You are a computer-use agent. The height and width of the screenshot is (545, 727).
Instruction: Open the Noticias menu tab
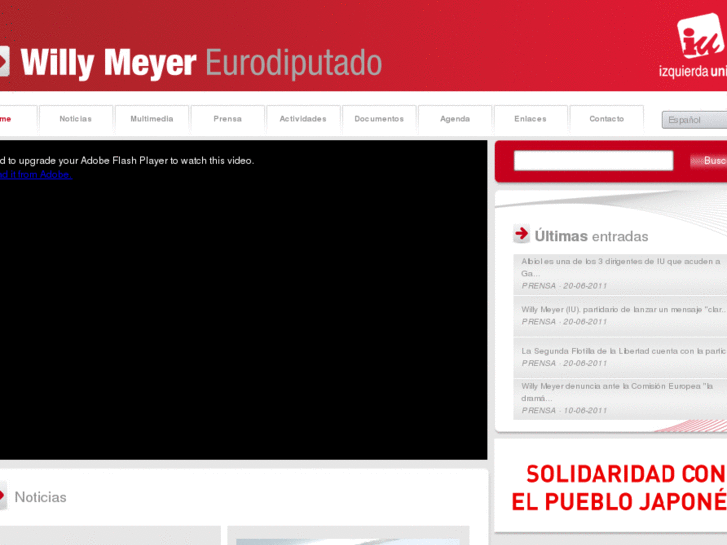pyautogui.click(x=76, y=119)
